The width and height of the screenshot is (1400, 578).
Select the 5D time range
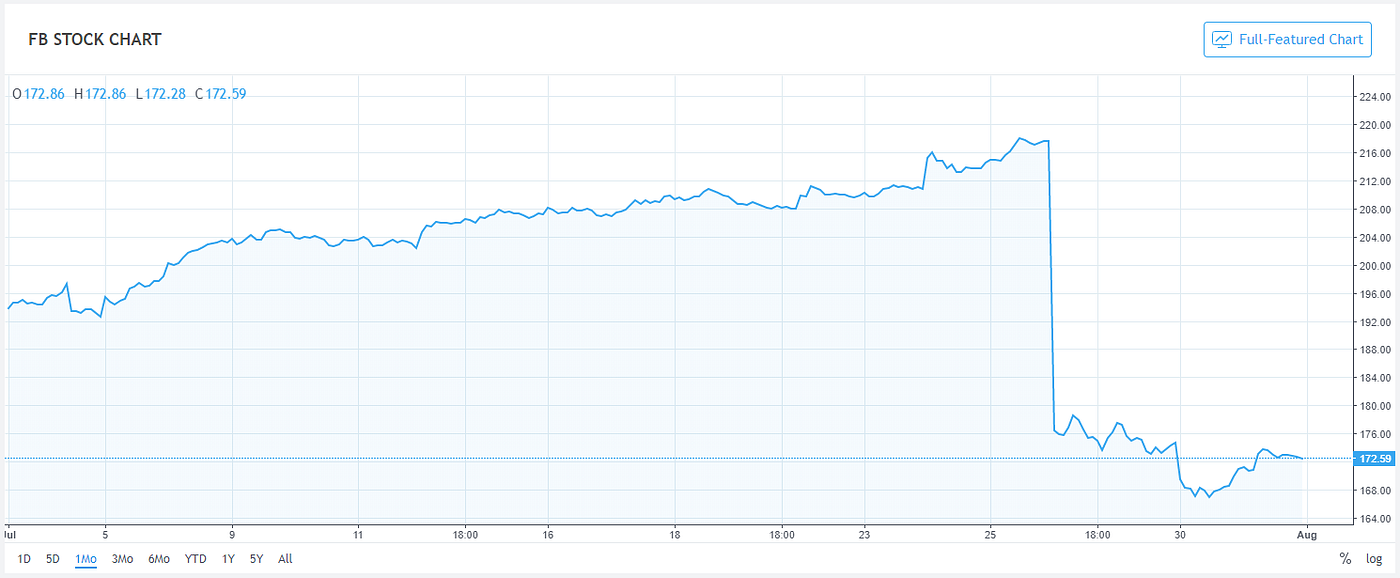[x=53, y=559]
